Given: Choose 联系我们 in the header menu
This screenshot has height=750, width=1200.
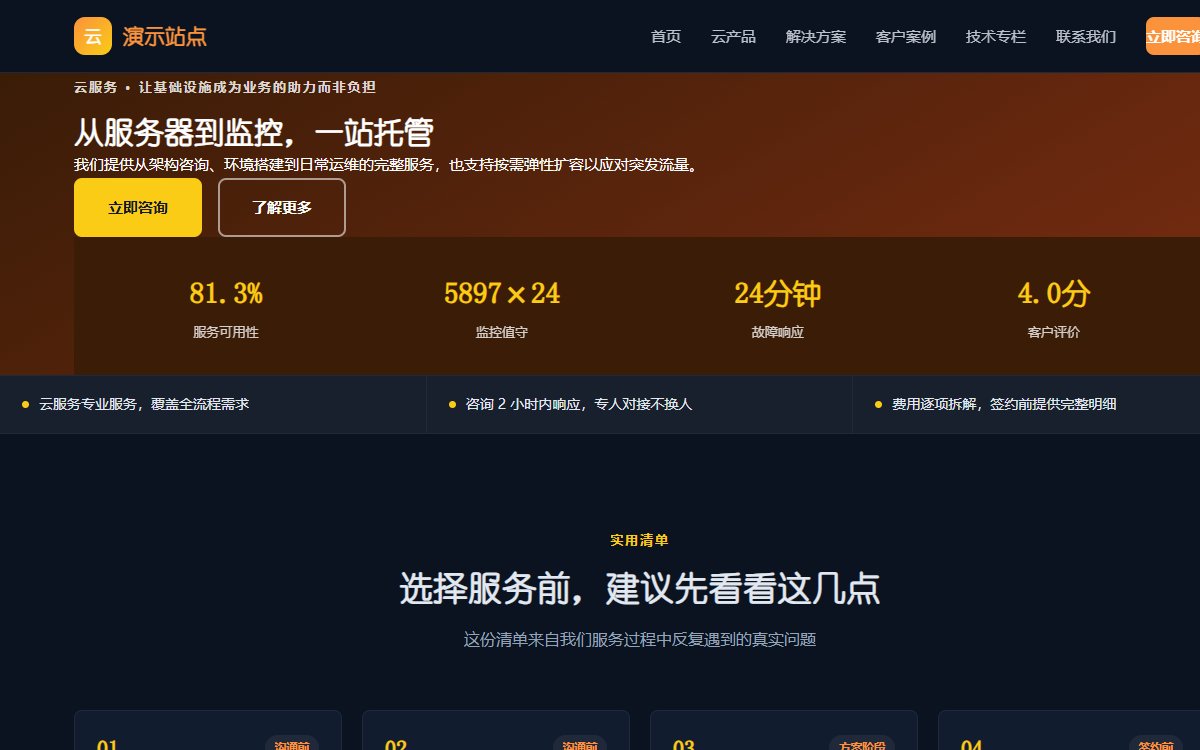Looking at the screenshot, I should click(x=1086, y=37).
